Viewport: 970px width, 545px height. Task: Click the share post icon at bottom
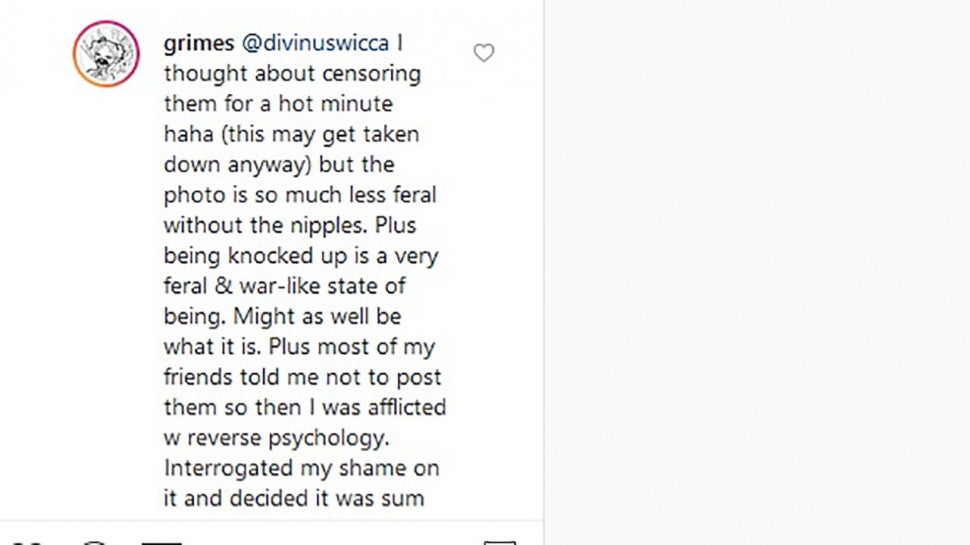160,541
